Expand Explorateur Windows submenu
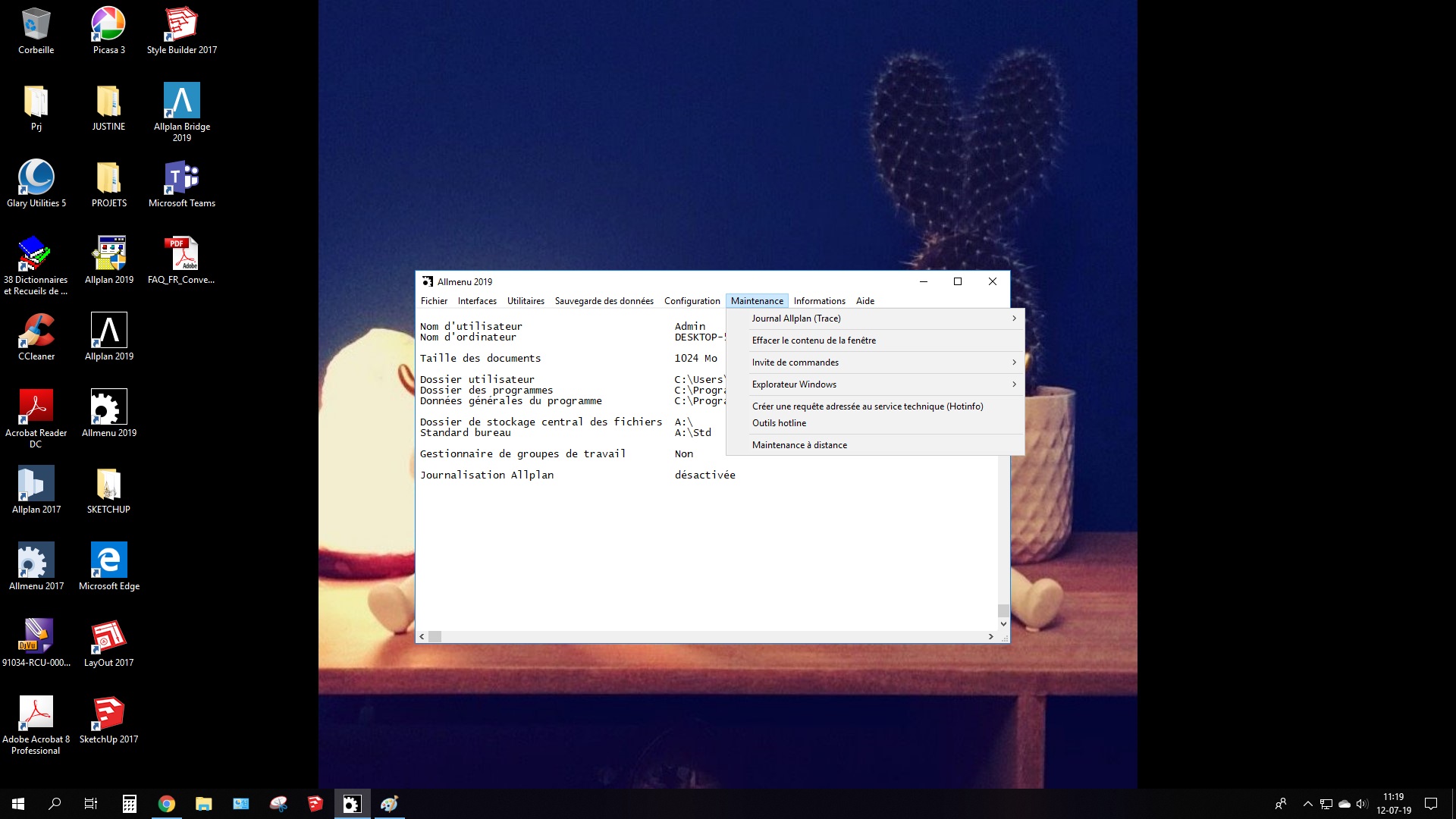Viewport: 1456px width, 819px height. (x=875, y=384)
